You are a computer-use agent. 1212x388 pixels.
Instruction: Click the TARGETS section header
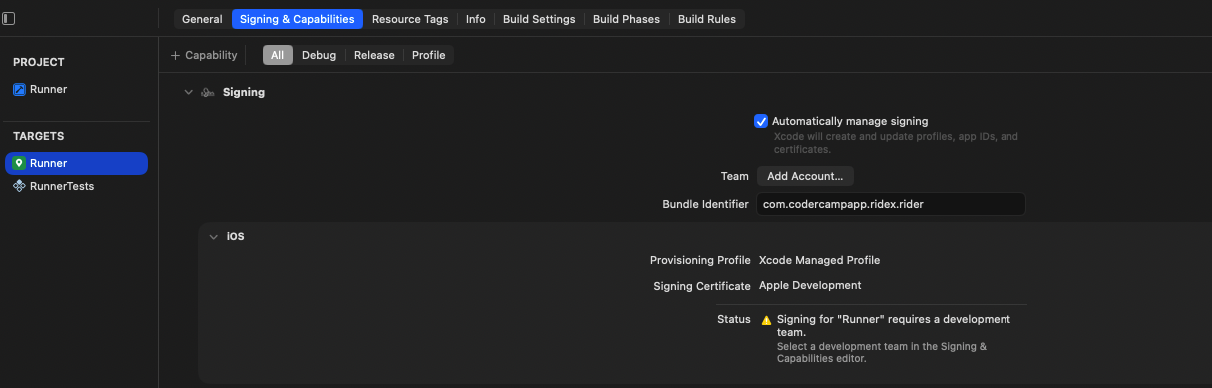pos(39,136)
